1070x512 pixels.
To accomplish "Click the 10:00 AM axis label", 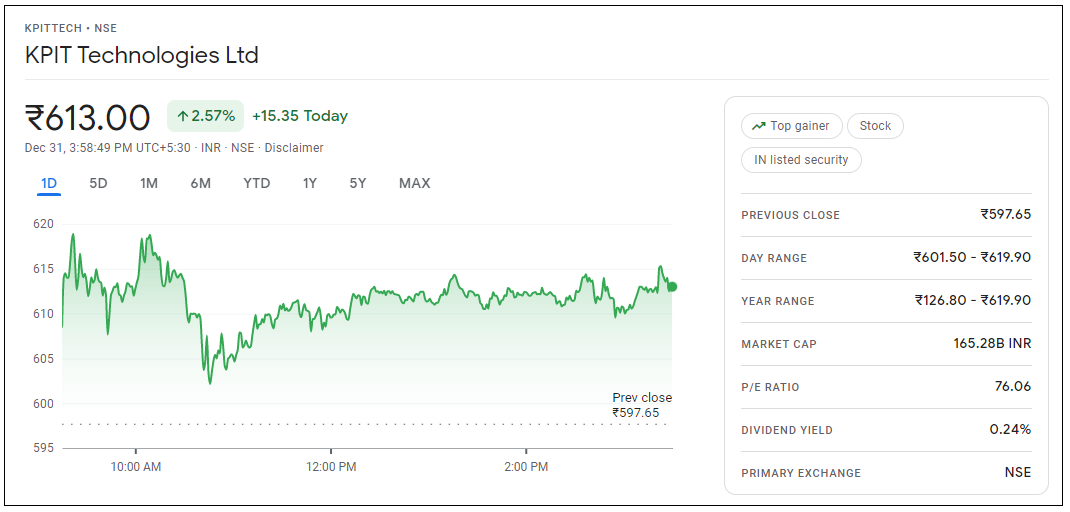I will pyautogui.click(x=136, y=467).
